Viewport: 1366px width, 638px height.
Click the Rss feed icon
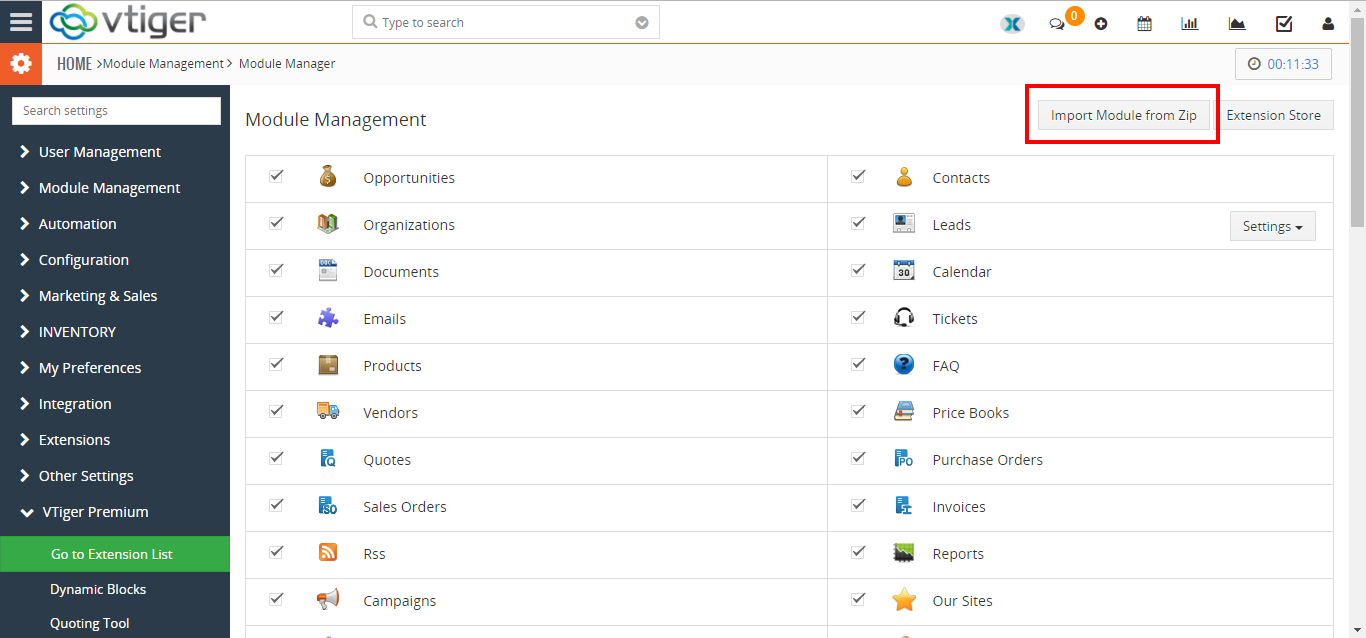pyautogui.click(x=328, y=553)
